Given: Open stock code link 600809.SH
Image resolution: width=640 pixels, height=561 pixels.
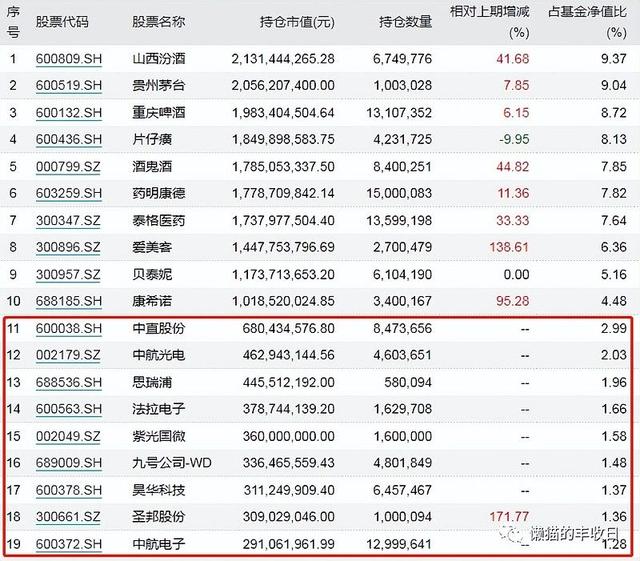Looking at the screenshot, I should pyautogui.click(x=69, y=59).
